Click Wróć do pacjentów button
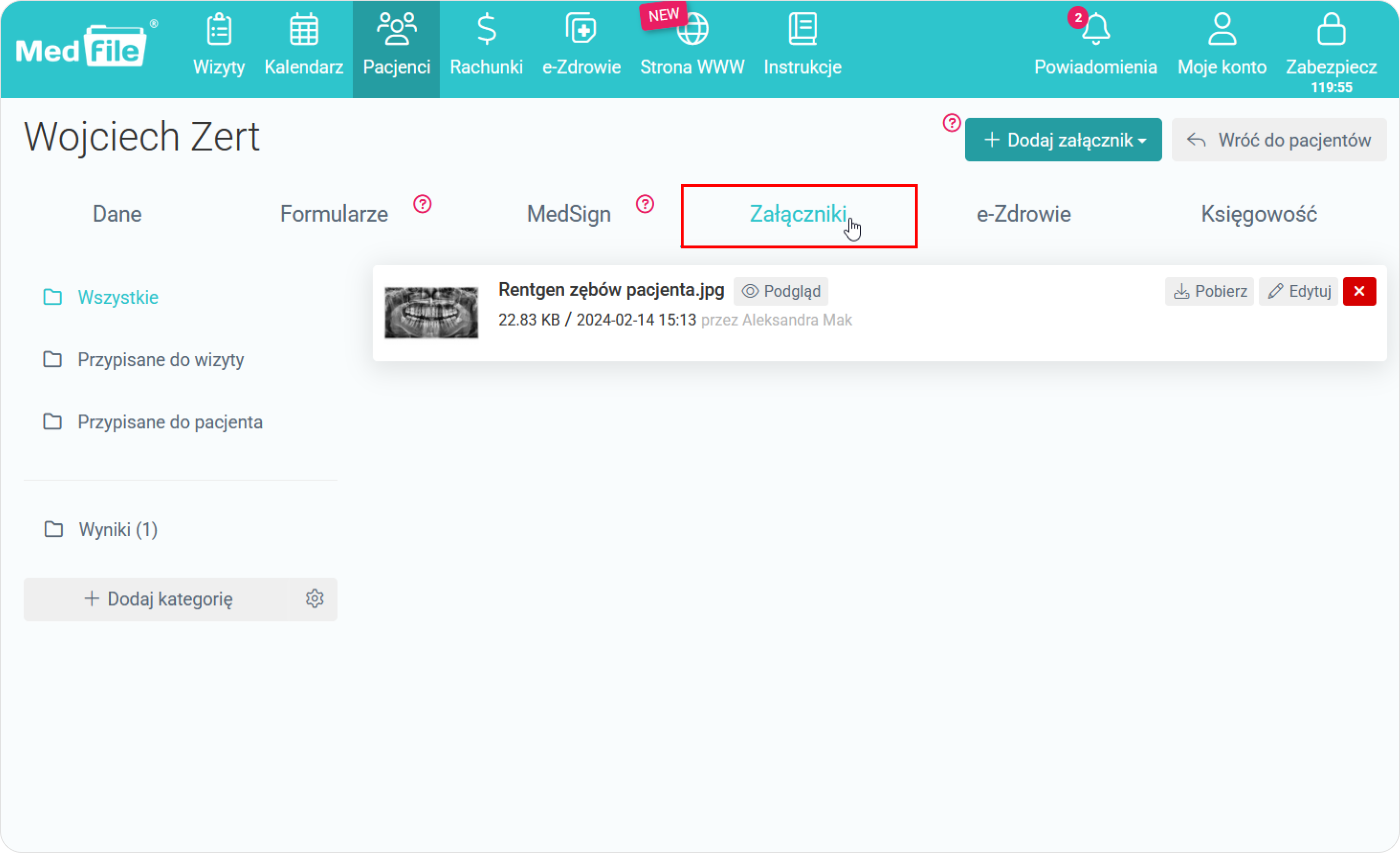1400x853 pixels. pos(1279,140)
